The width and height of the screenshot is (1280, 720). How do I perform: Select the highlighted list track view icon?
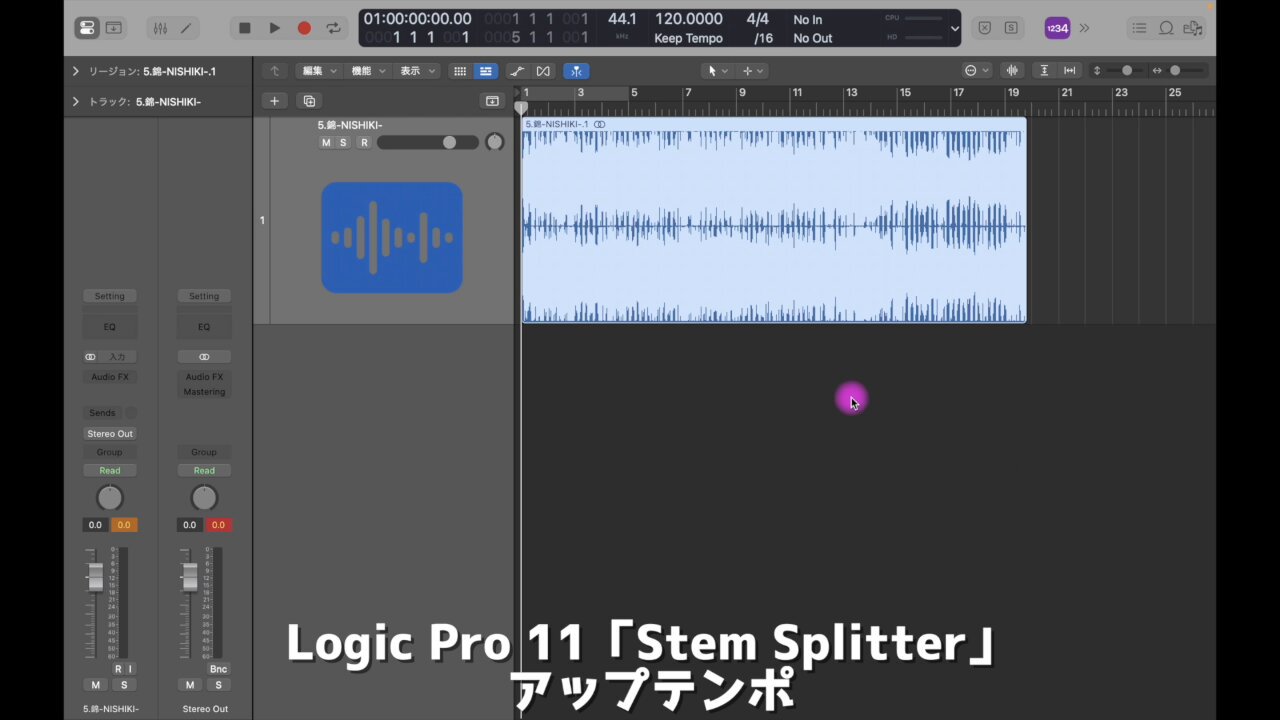(x=485, y=71)
